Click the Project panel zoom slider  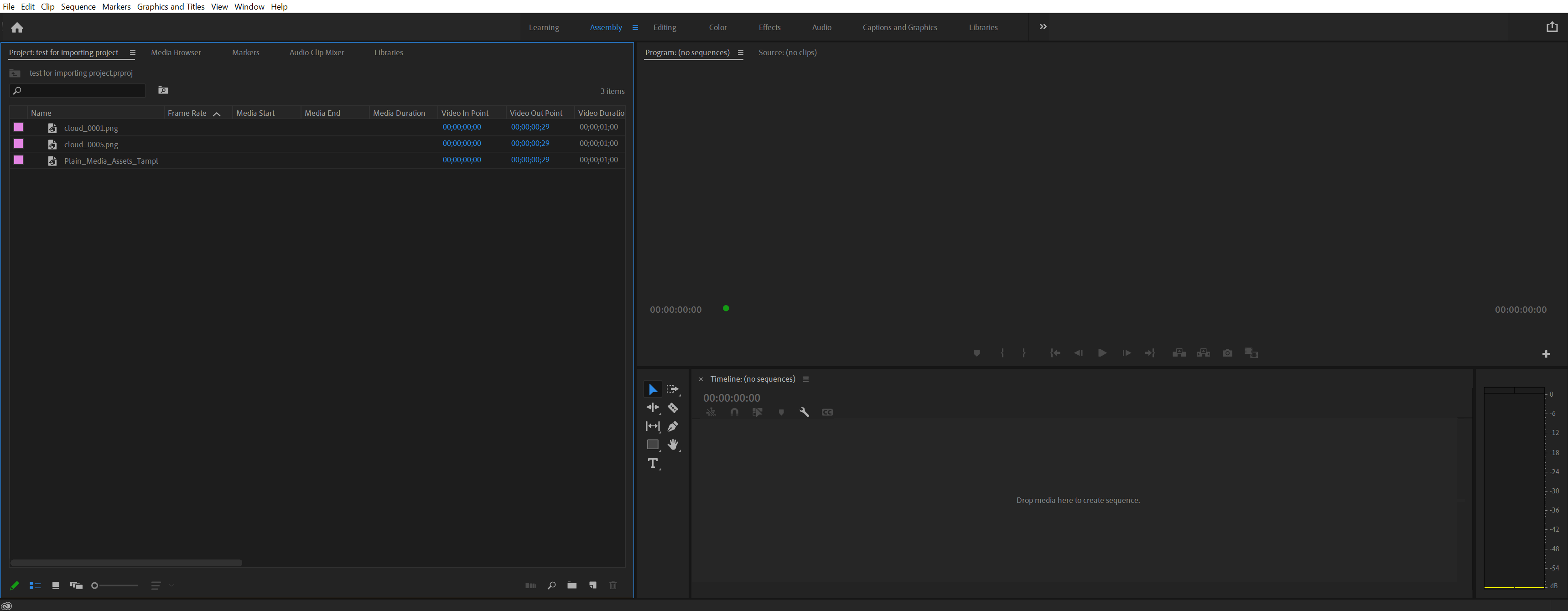pos(114,585)
